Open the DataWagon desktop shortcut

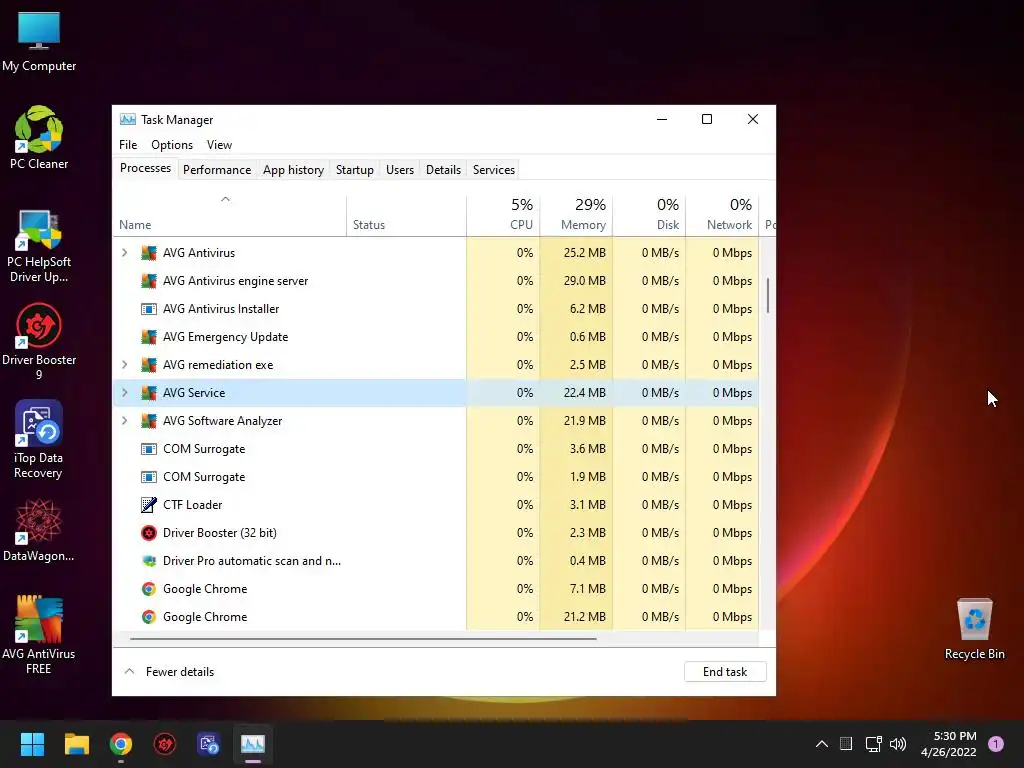coord(39,530)
